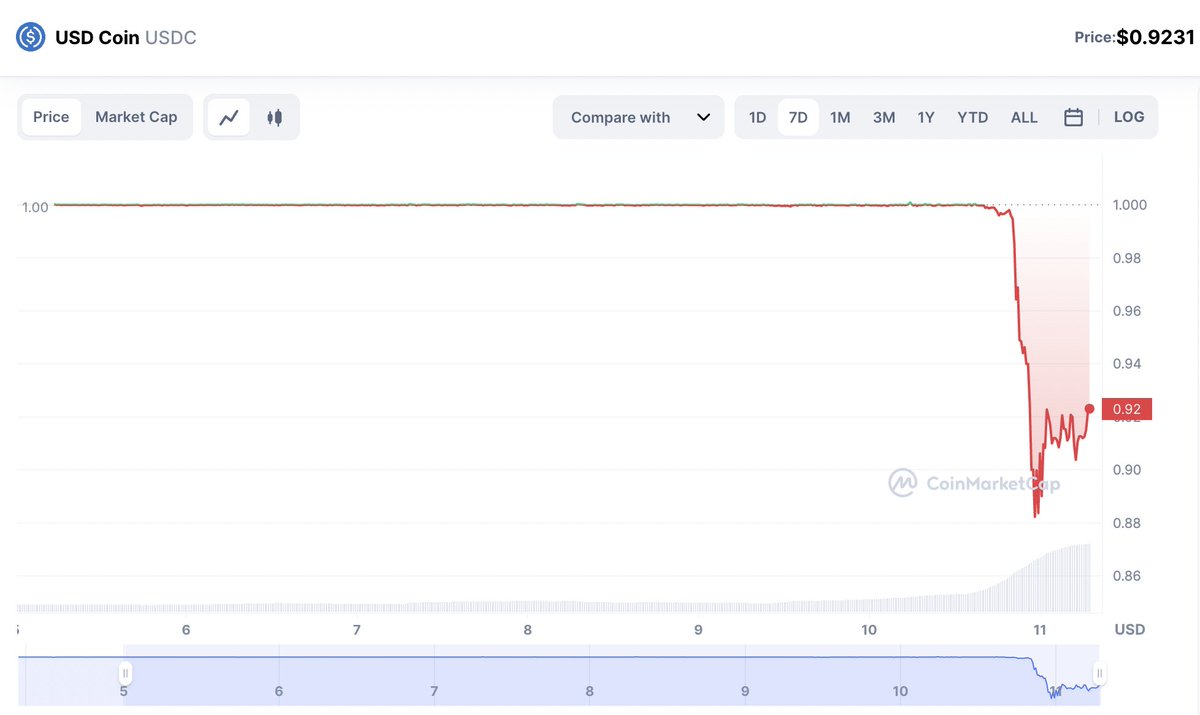Click the USDC ticker symbol
The height and width of the screenshot is (715, 1200).
tap(171, 38)
